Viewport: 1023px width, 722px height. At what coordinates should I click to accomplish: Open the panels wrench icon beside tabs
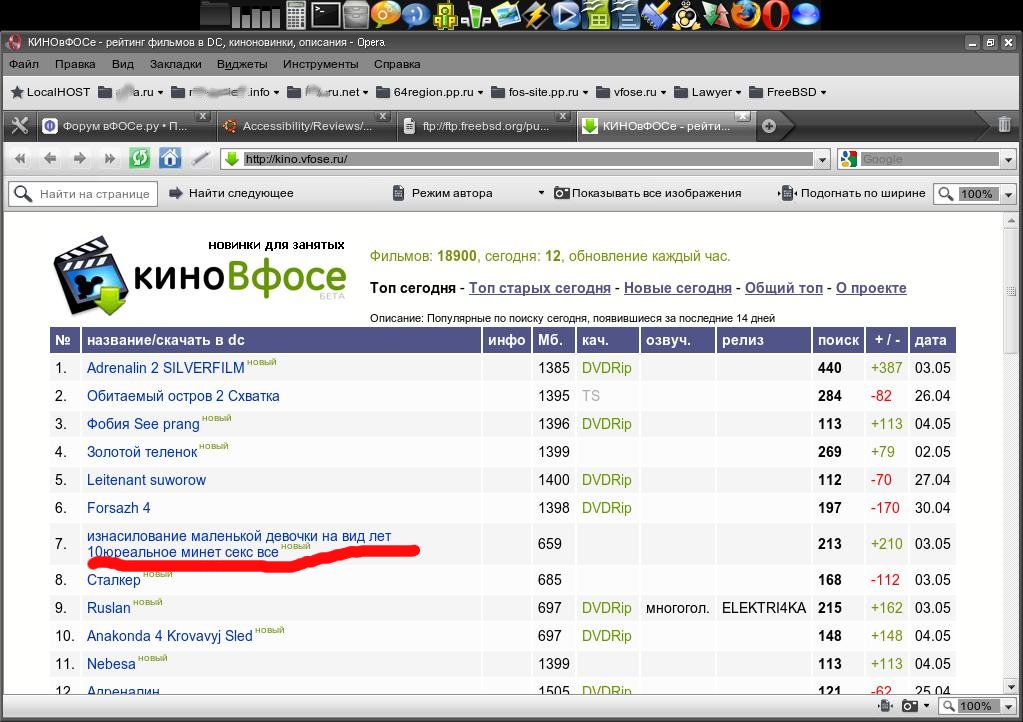(x=18, y=126)
